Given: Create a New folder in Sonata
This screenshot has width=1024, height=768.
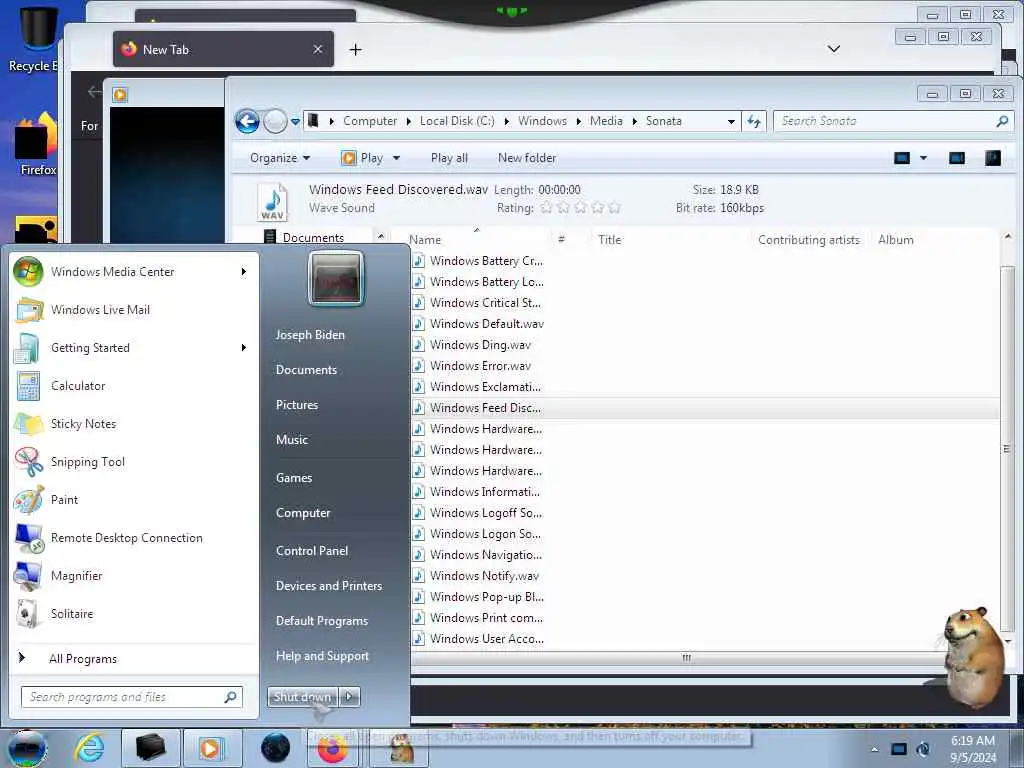Looking at the screenshot, I should [x=527, y=158].
